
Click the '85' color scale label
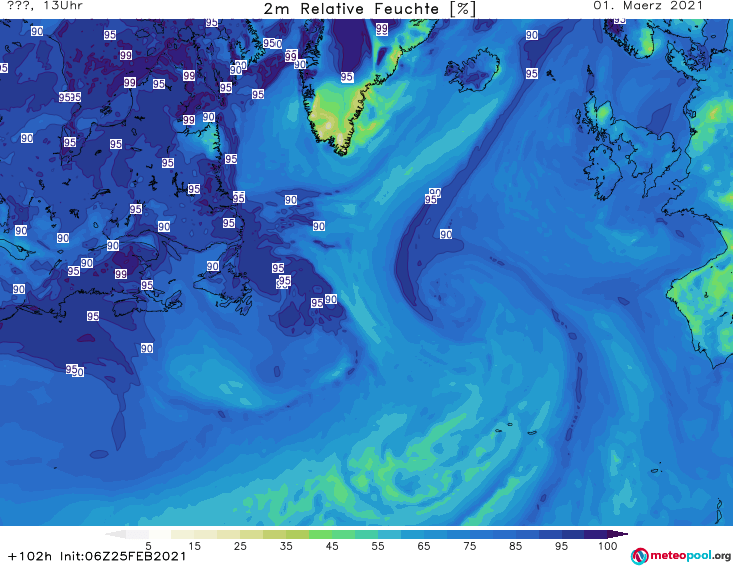[515, 546]
